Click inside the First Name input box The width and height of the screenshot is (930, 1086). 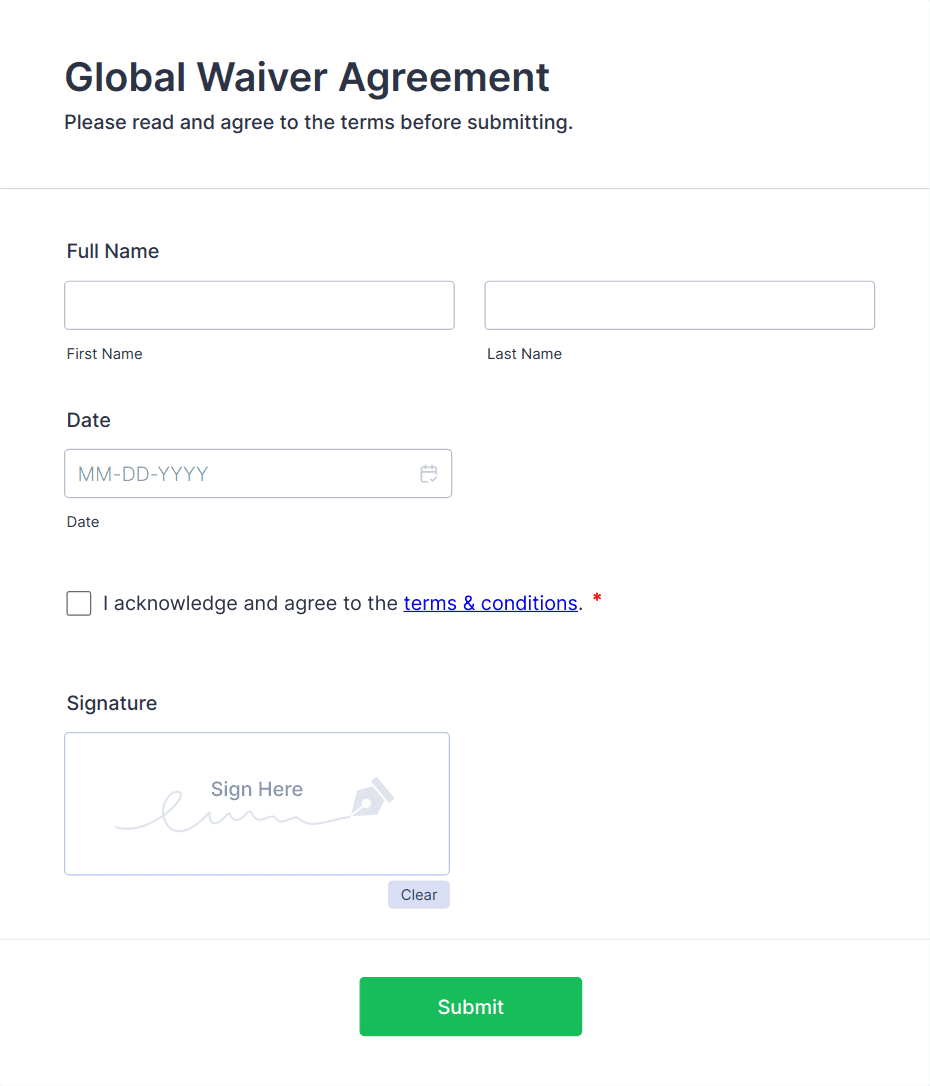click(259, 305)
